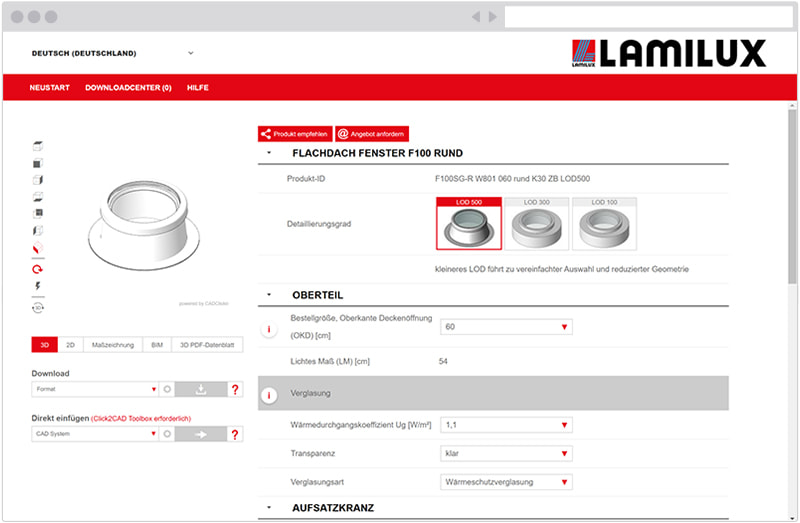Viewport: 800px width, 523px height.
Task: Click the circular 3D view icon
Action: [x=38, y=308]
